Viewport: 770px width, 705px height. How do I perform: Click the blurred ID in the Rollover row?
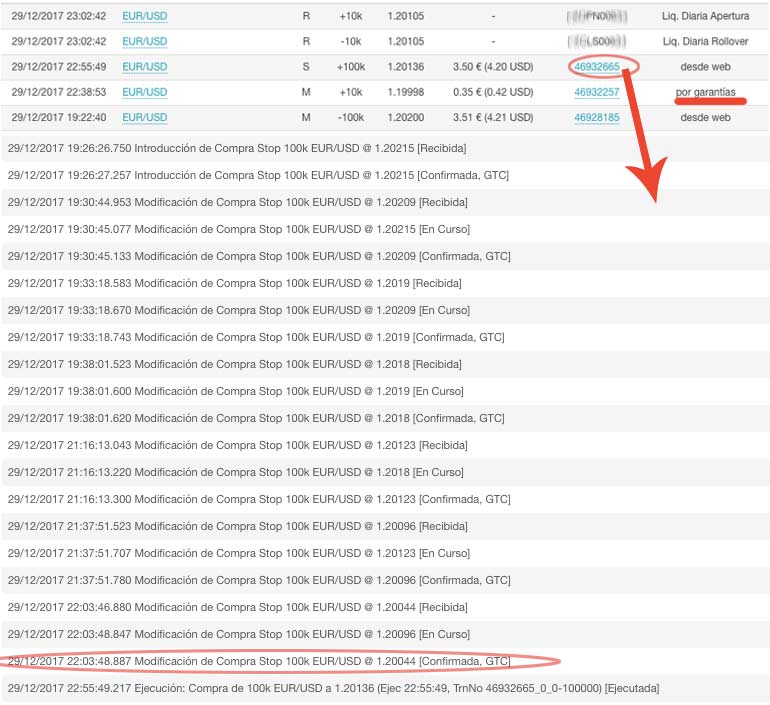(x=596, y=42)
